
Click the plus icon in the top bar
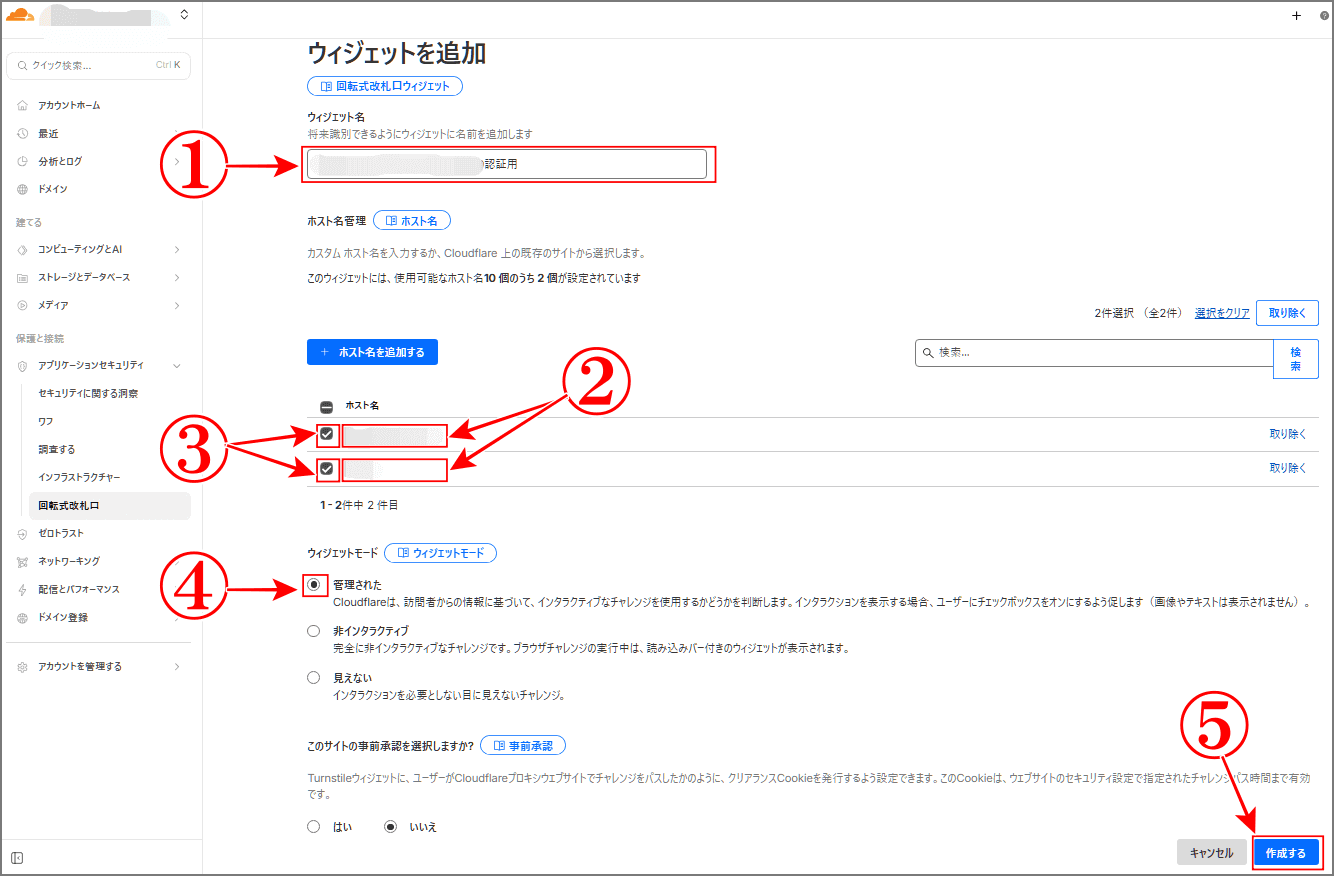(x=1296, y=14)
